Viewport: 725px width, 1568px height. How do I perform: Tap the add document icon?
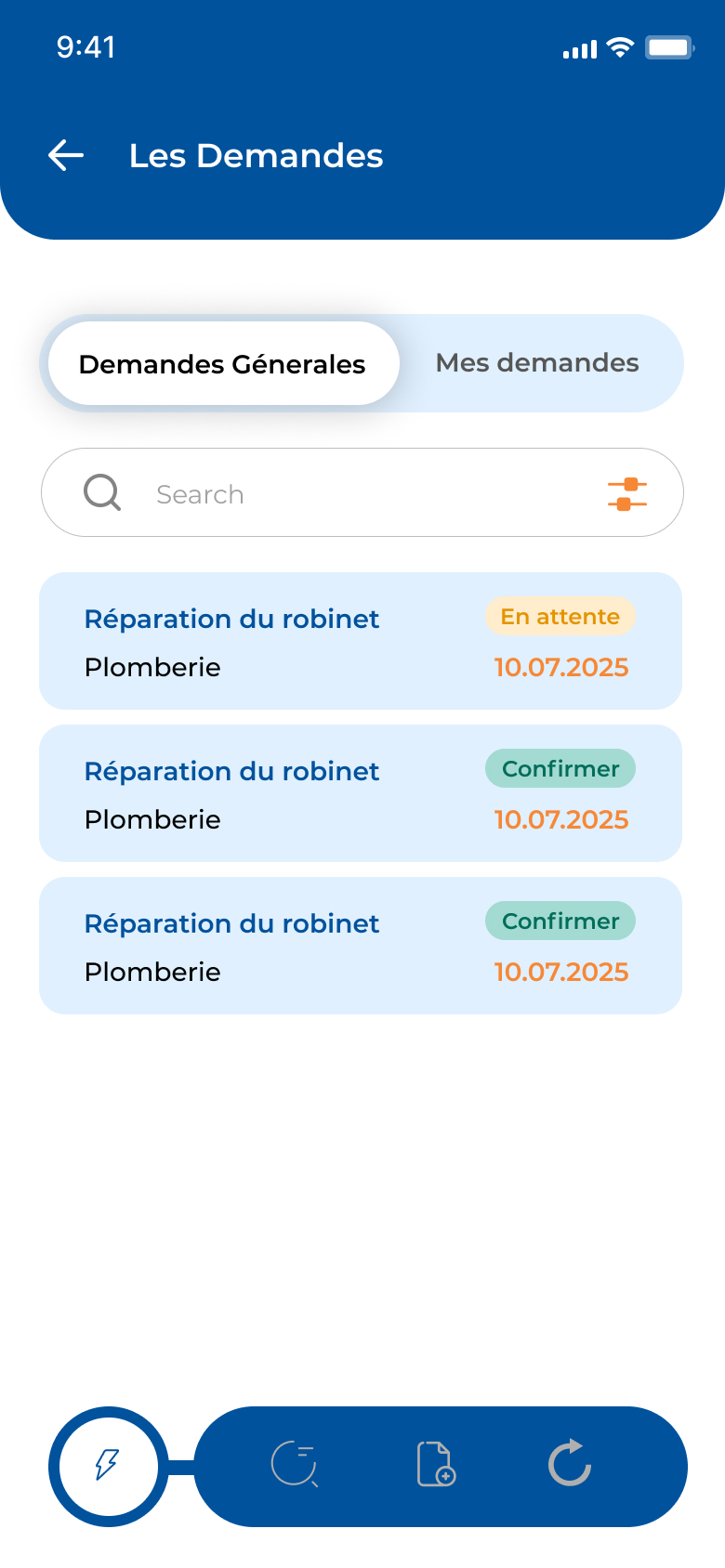coord(435,1465)
